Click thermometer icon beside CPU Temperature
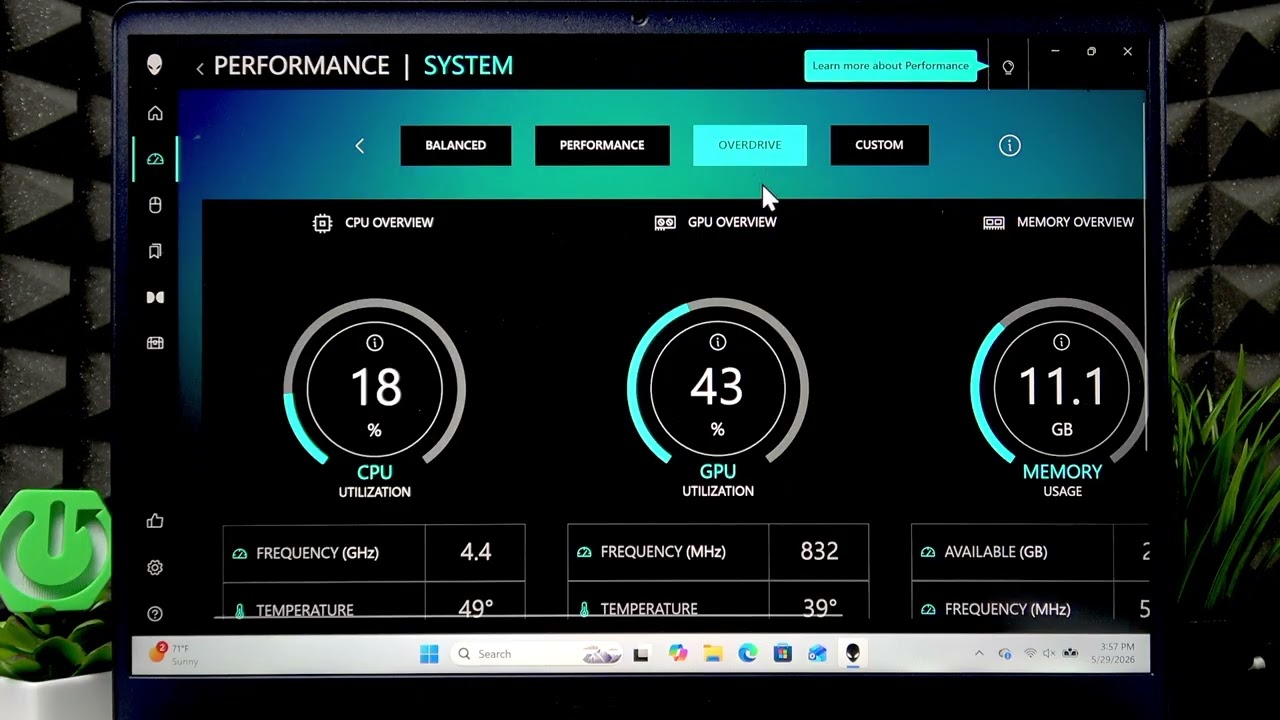 click(240, 610)
